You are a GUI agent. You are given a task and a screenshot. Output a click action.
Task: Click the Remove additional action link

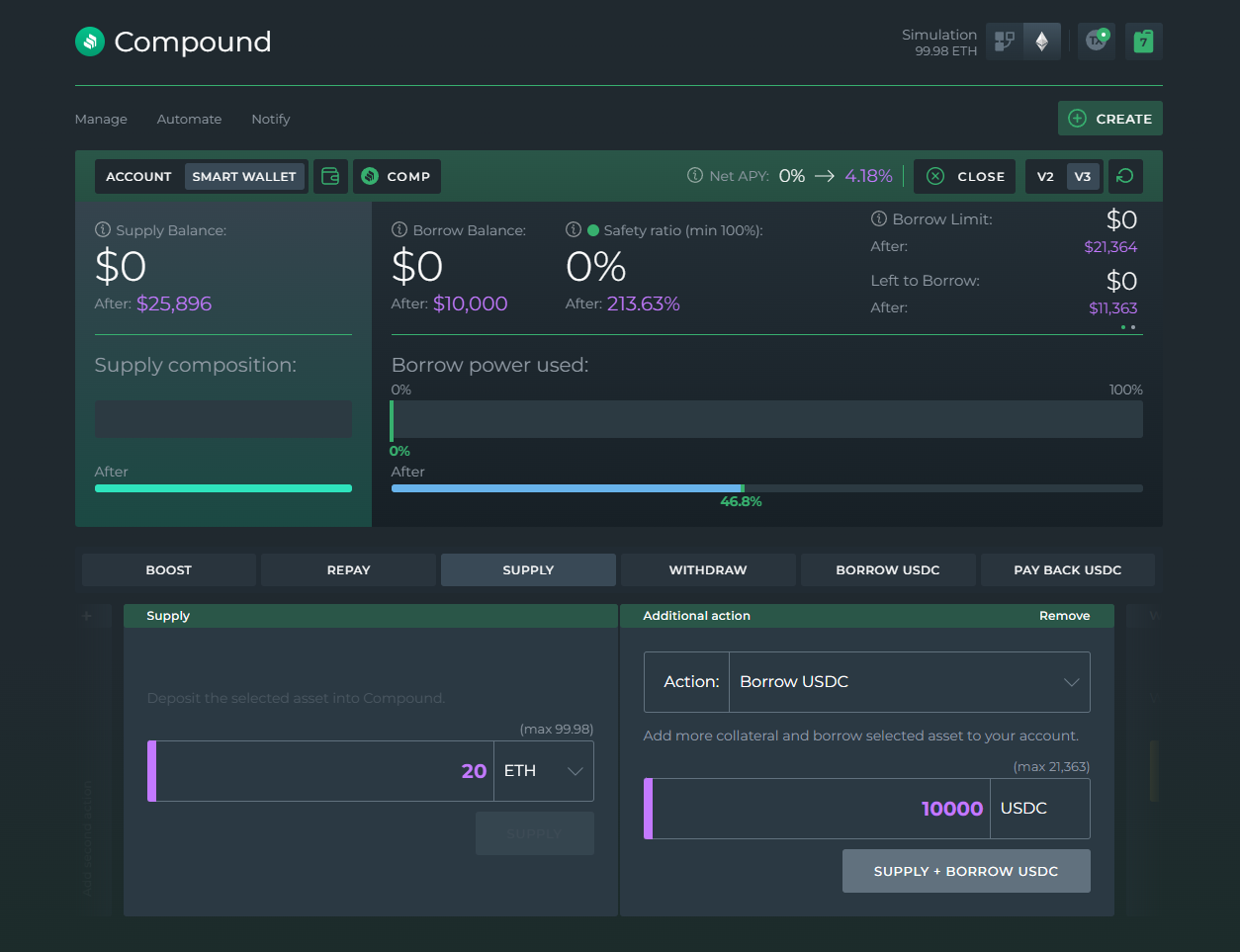coord(1065,616)
